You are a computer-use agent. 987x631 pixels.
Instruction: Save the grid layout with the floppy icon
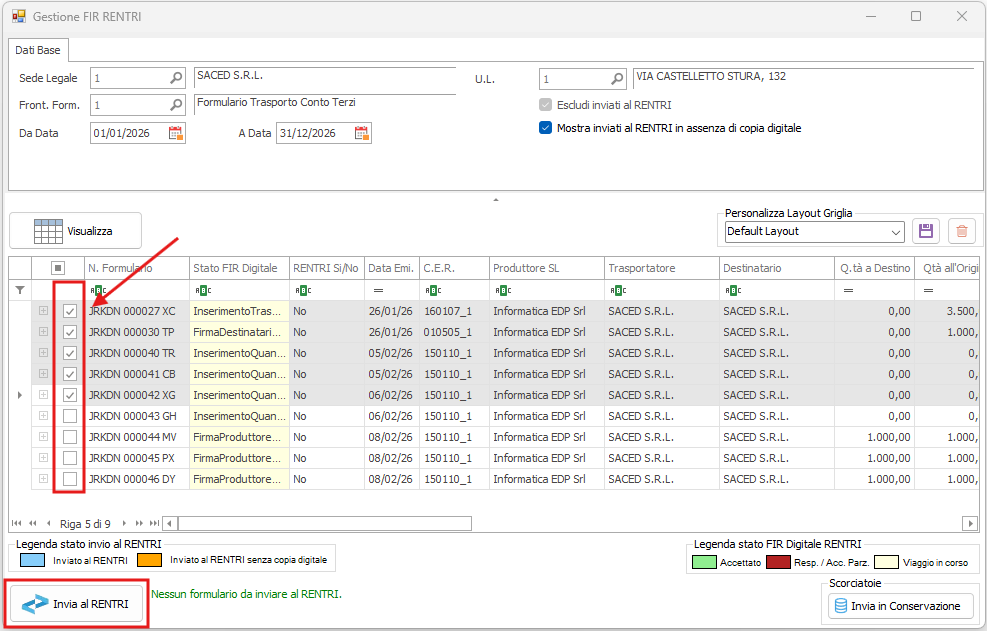925,231
